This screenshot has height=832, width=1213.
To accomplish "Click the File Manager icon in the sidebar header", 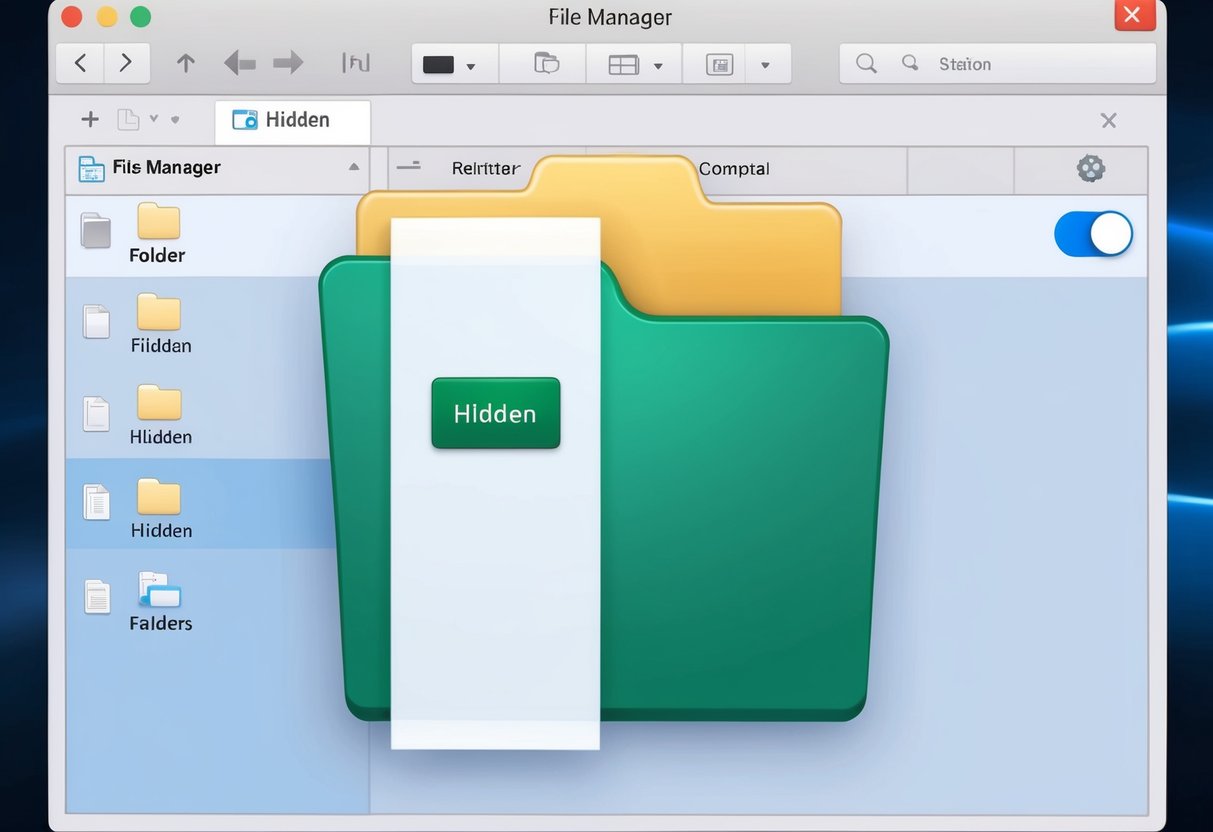I will point(92,167).
